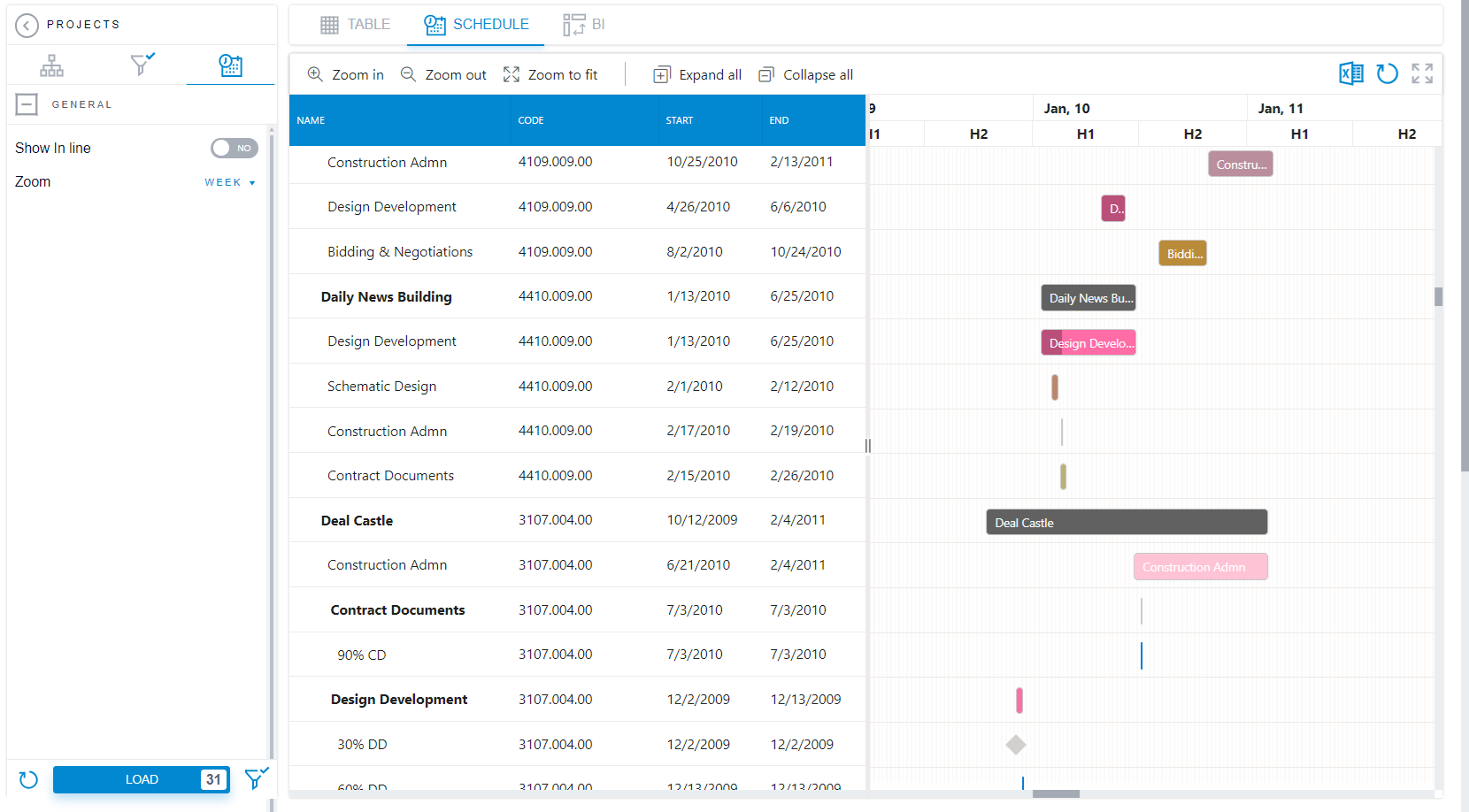Select the schedule settings calendar icon

pyautogui.click(x=230, y=64)
